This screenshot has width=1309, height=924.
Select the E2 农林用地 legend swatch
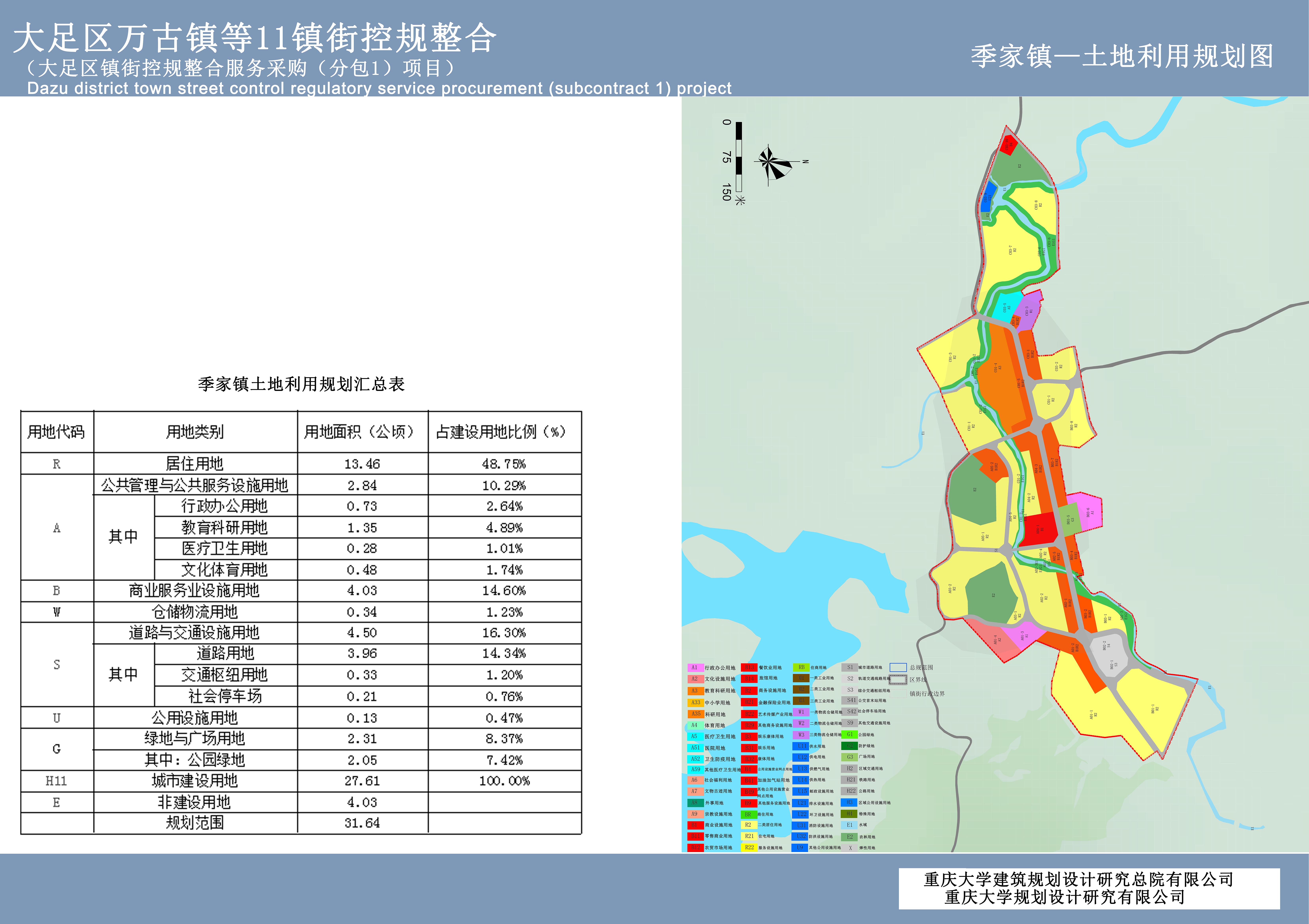(x=849, y=837)
